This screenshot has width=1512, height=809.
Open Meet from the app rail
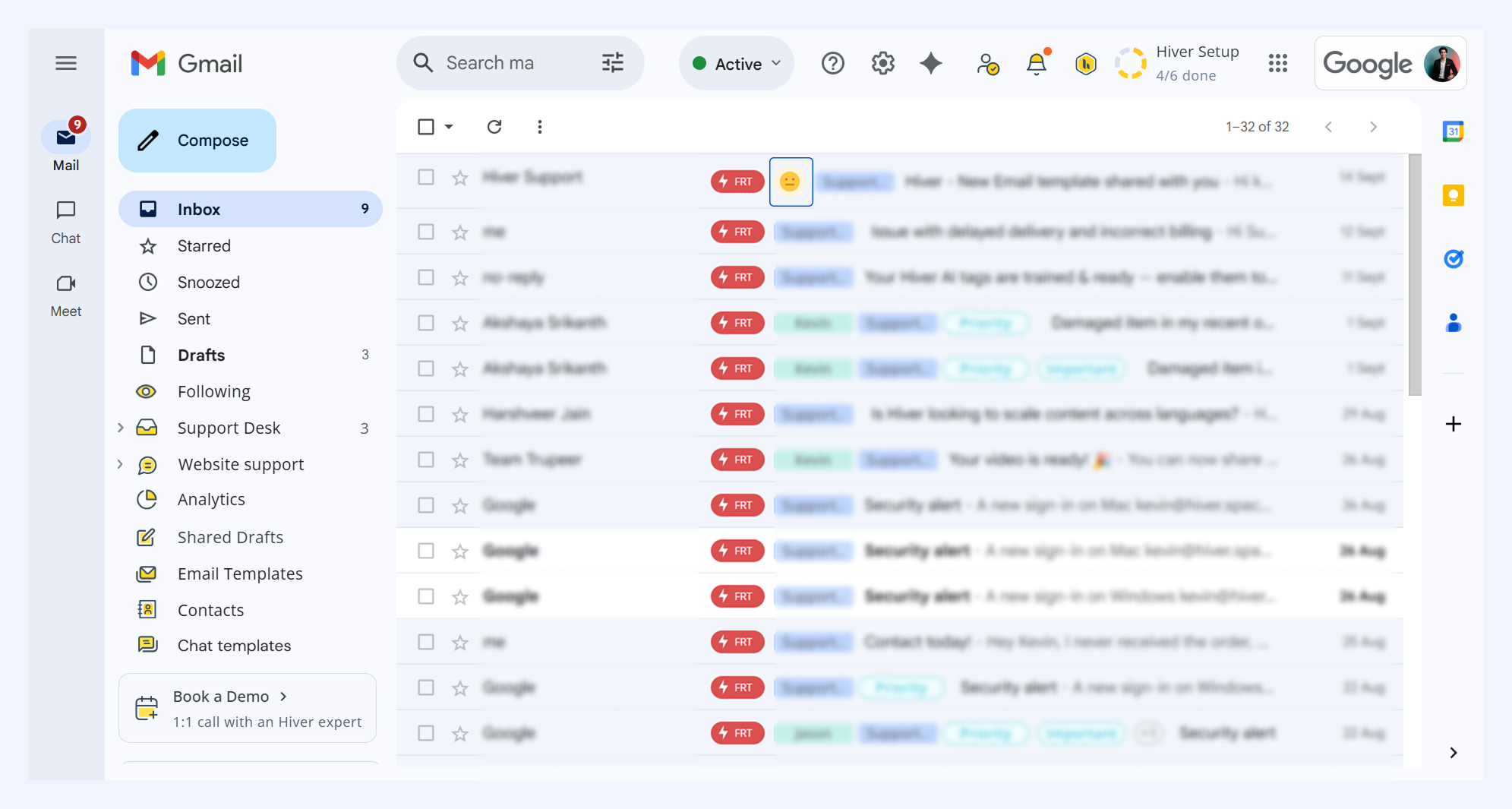66,295
